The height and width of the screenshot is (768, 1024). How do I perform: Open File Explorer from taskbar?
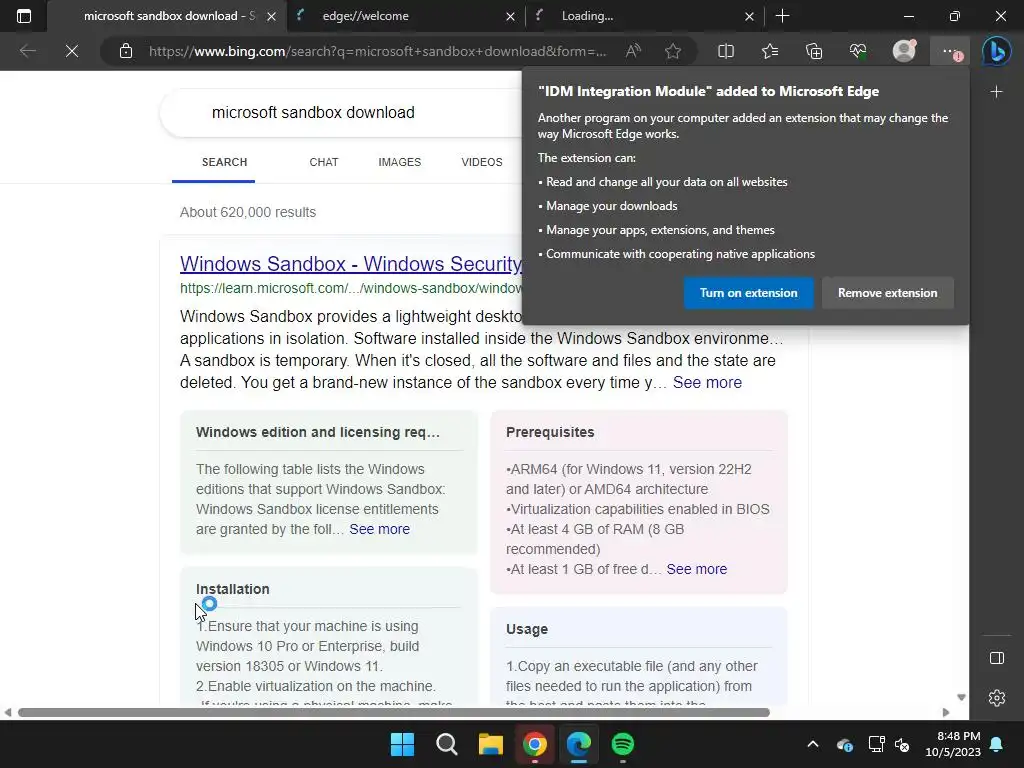tap(490, 744)
